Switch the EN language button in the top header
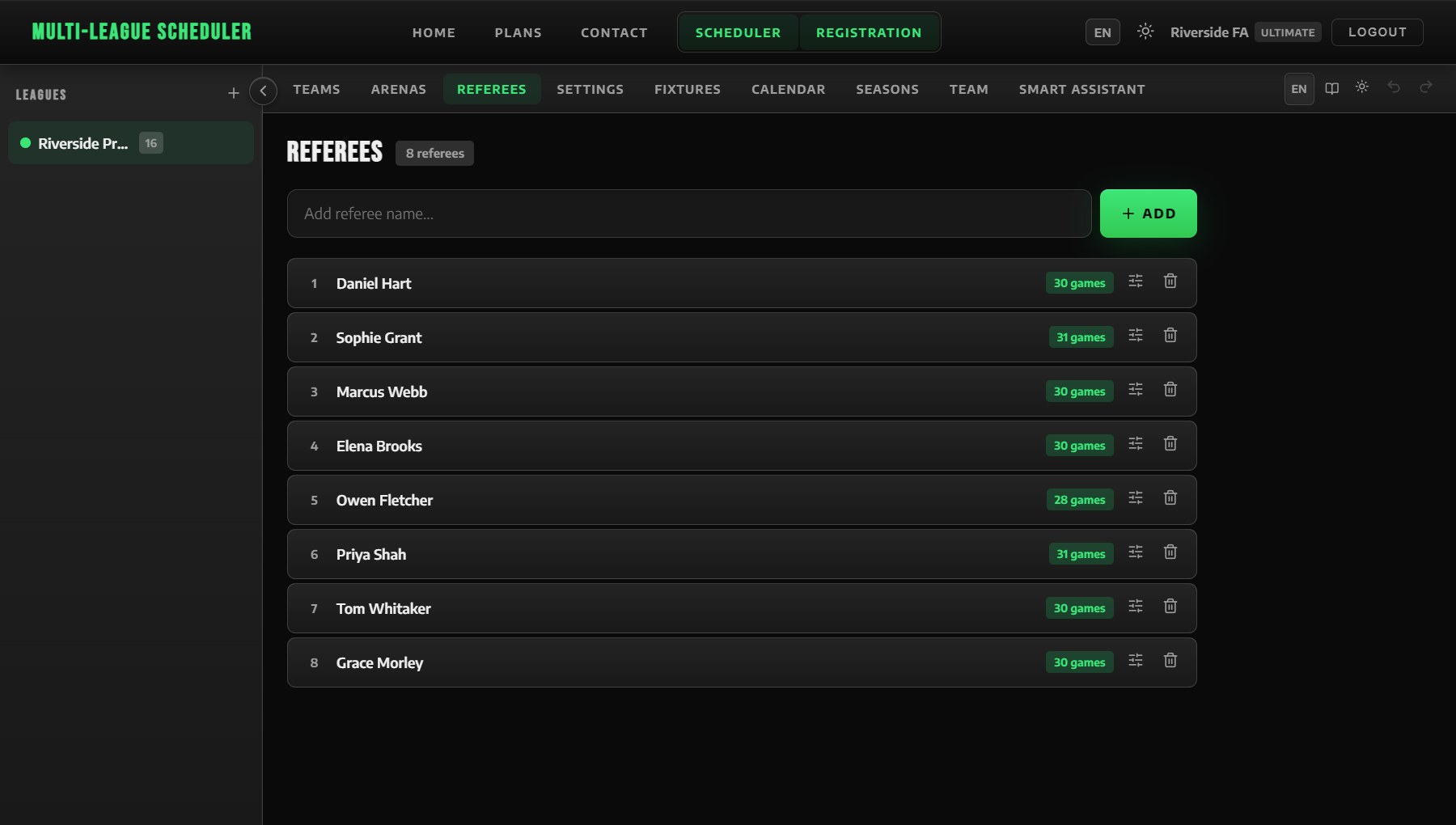 pos(1103,32)
